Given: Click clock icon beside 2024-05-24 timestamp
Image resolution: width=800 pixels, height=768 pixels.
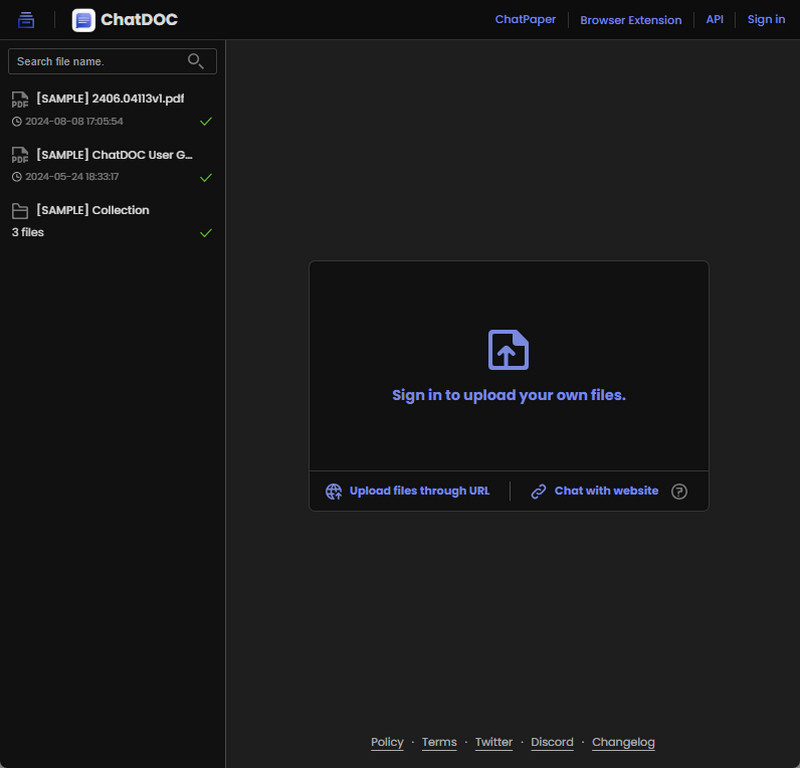Looking at the screenshot, I should (x=17, y=177).
